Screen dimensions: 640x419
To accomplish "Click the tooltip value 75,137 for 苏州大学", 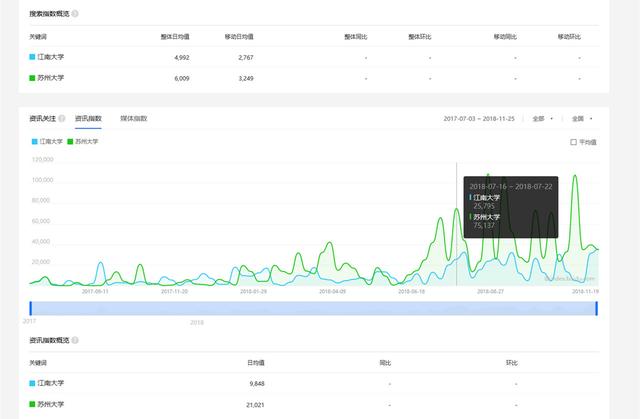I will (484, 225).
